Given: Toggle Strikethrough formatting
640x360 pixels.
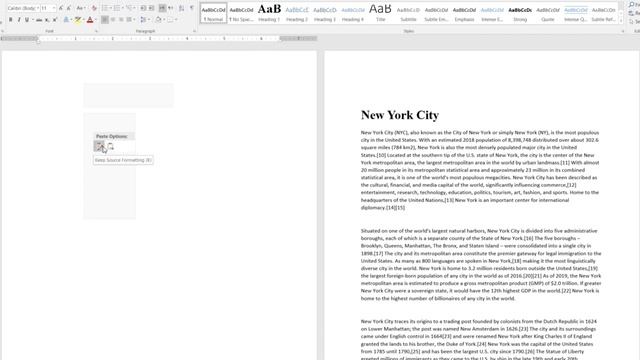Looking at the screenshot, I should (39, 20).
